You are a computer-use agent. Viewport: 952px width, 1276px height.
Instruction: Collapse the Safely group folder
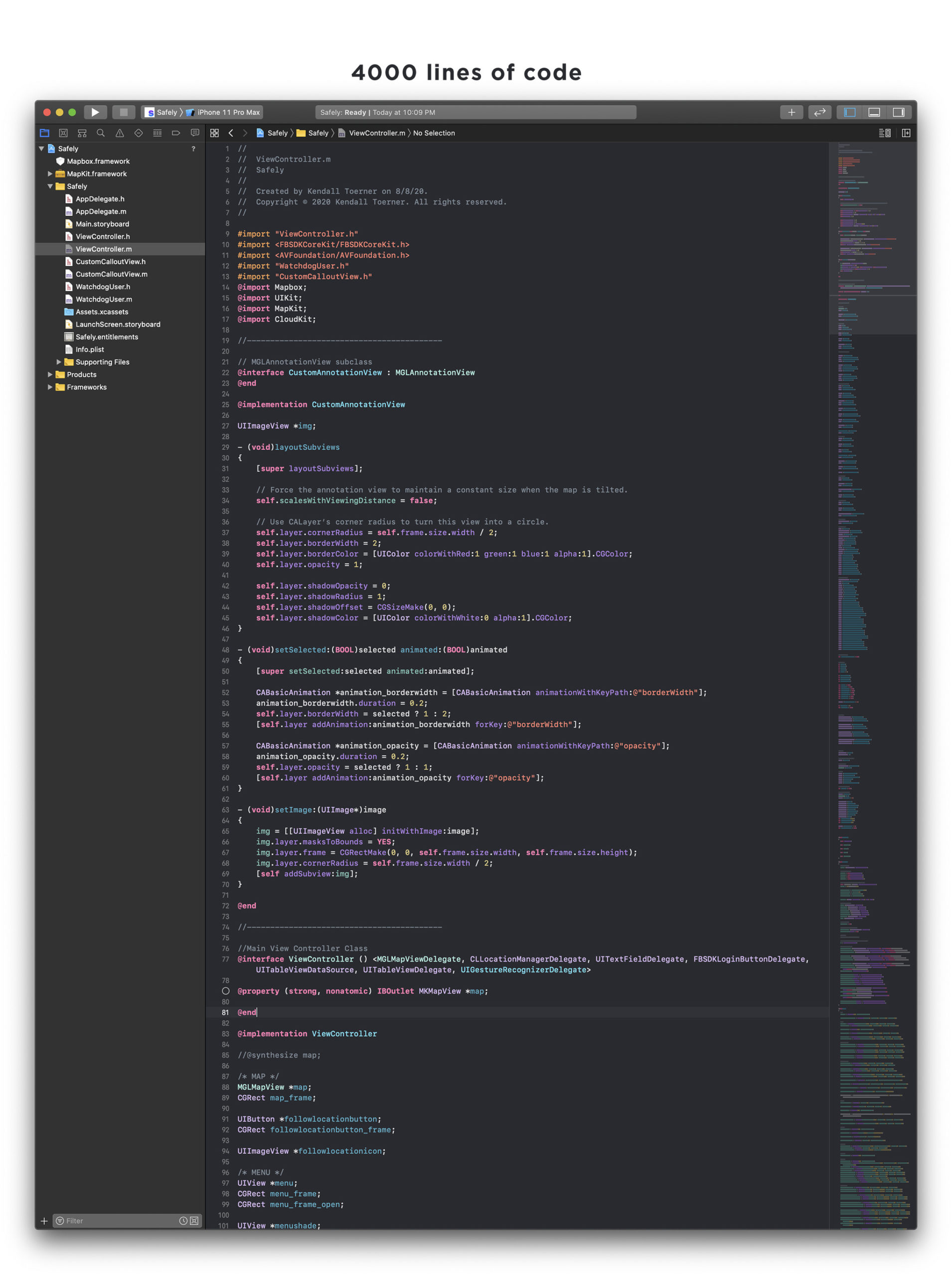pyautogui.click(x=50, y=186)
